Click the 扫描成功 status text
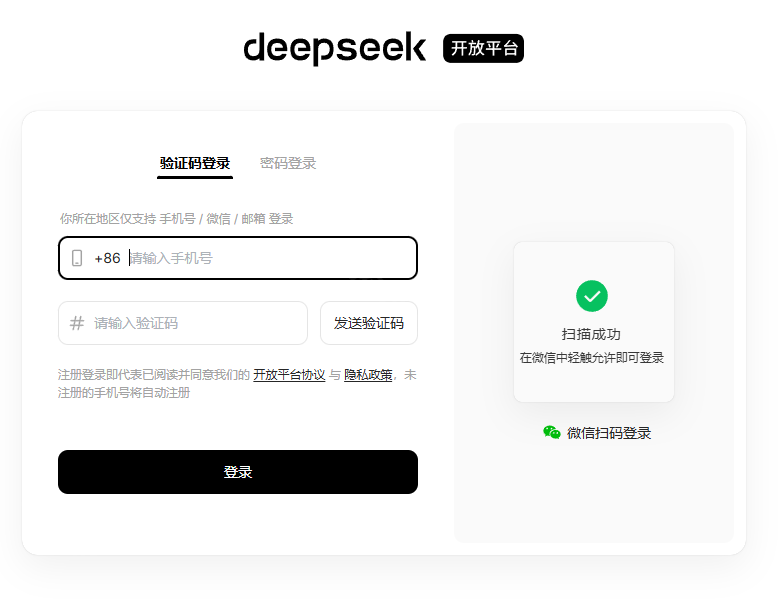This screenshot has width=781, height=603. pyautogui.click(x=591, y=334)
